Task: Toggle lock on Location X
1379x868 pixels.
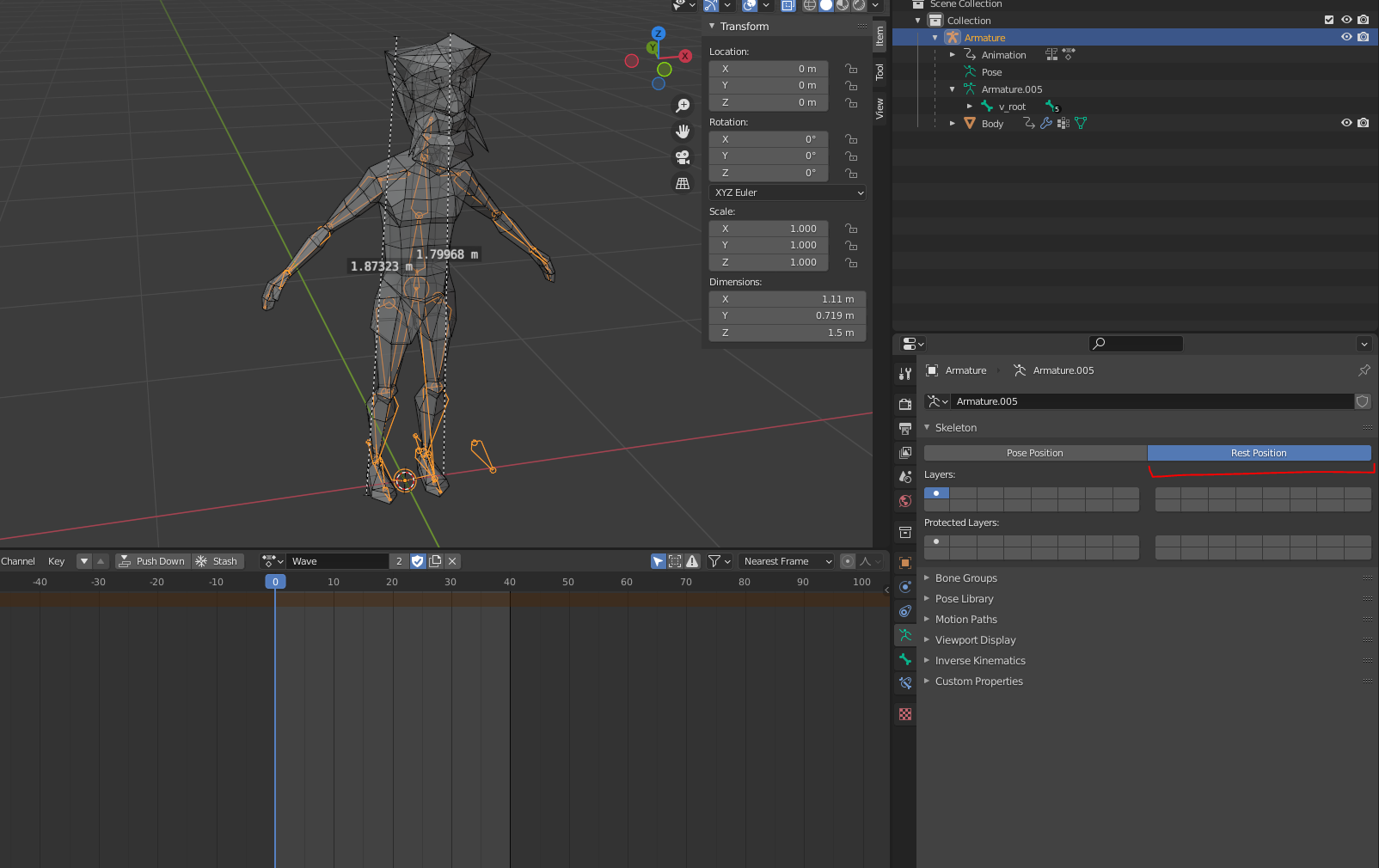Action: pos(850,69)
